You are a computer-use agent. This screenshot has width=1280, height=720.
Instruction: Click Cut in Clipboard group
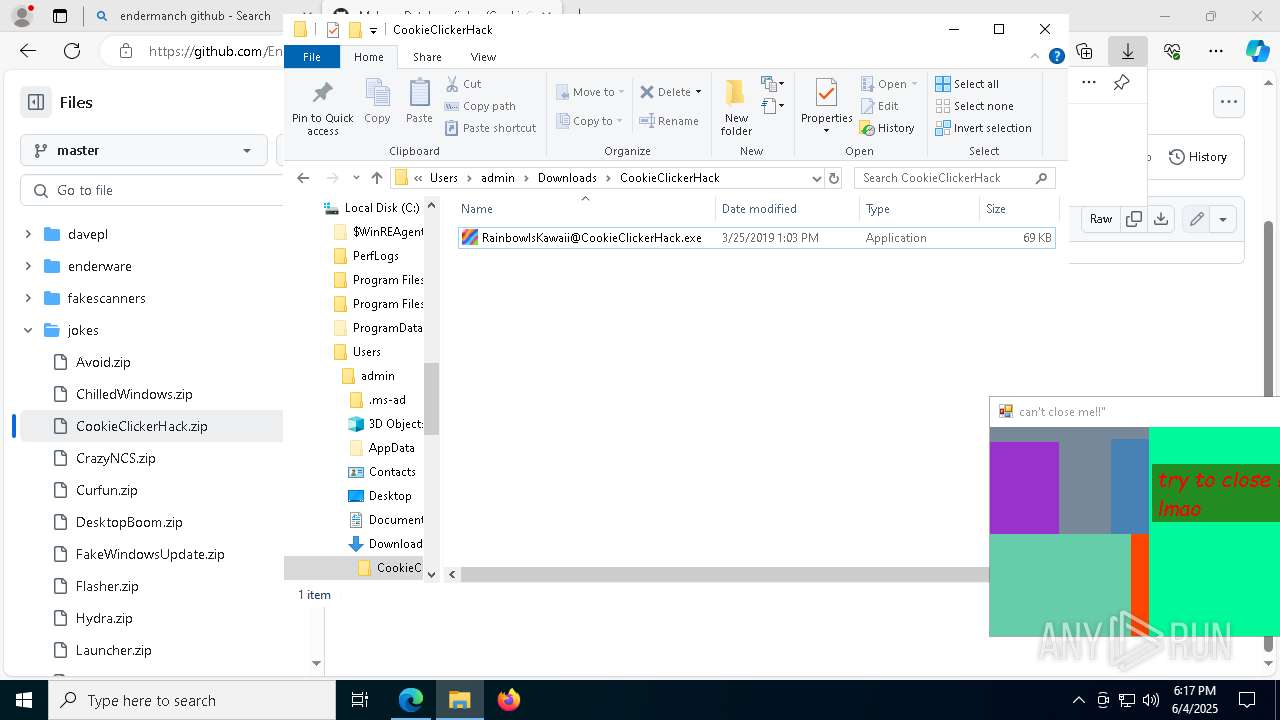pos(463,84)
